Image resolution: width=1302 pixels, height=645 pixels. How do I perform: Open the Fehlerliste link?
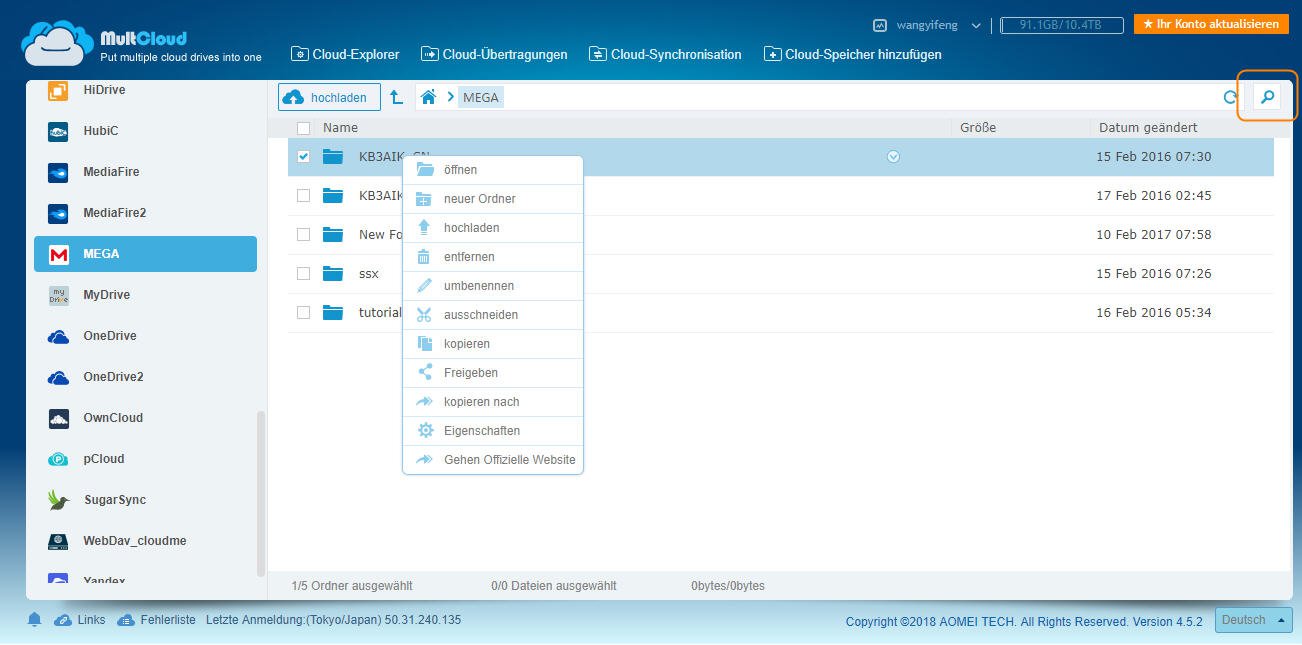(x=157, y=620)
